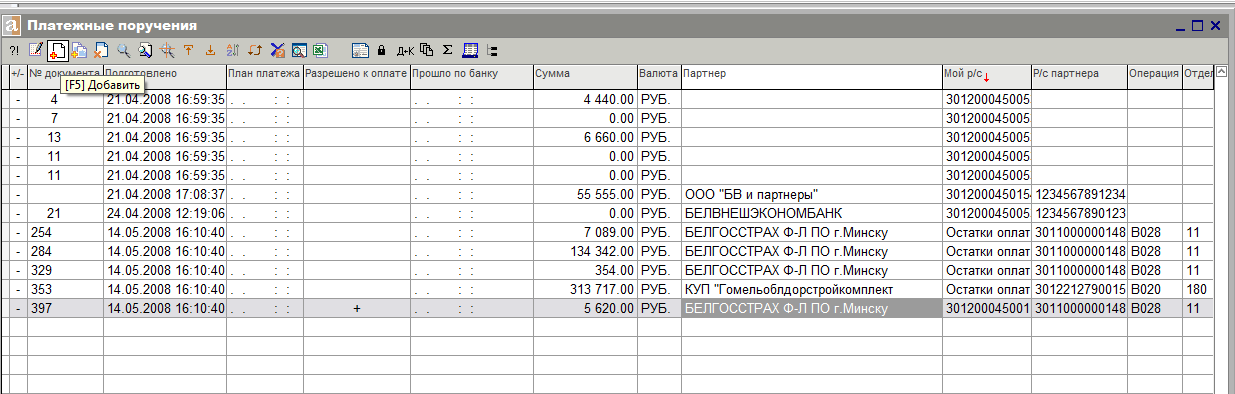
Task: Click the orange jump-to-top arrow icon
Action: coord(188,50)
